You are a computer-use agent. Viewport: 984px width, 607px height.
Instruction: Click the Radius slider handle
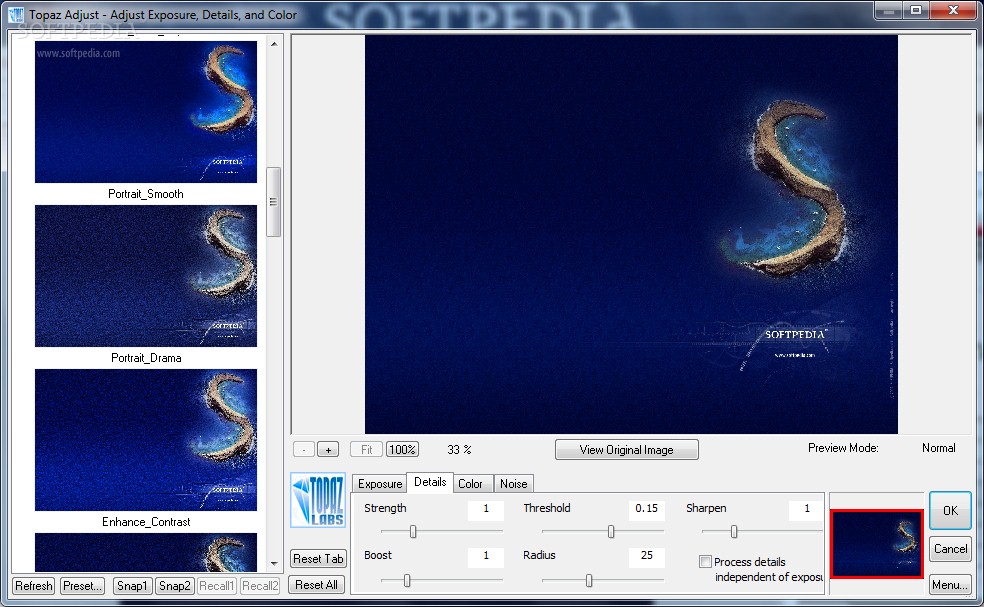(x=589, y=581)
